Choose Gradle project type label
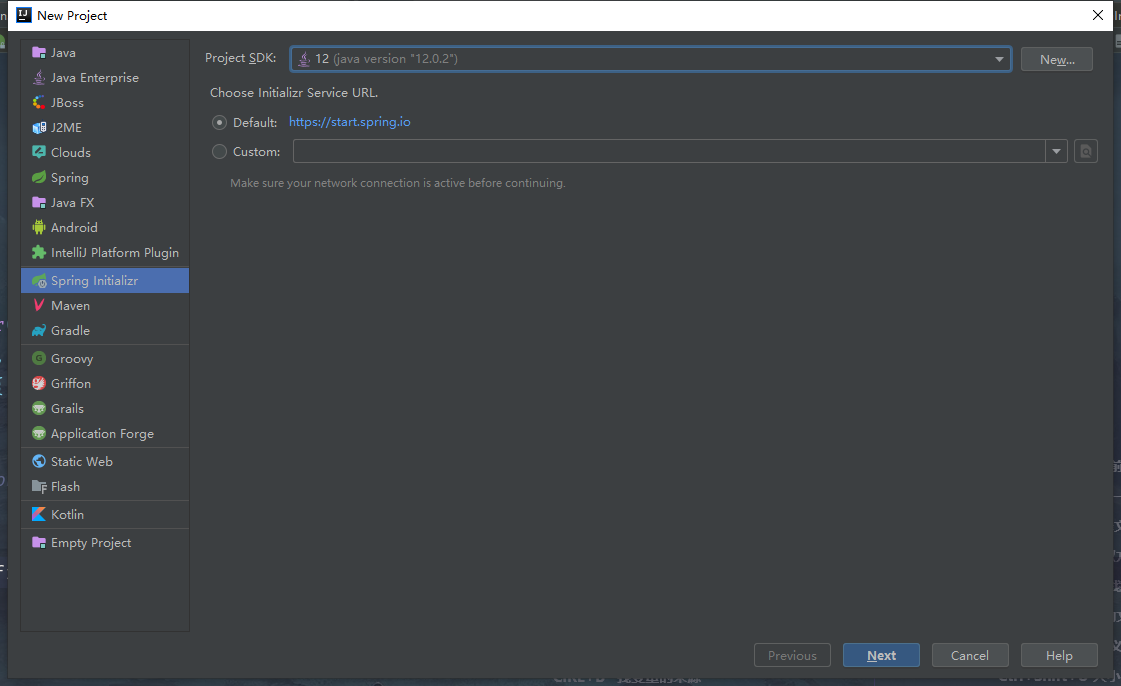The width and height of the screenshot is (1121, 686). [x=70, y=331]
